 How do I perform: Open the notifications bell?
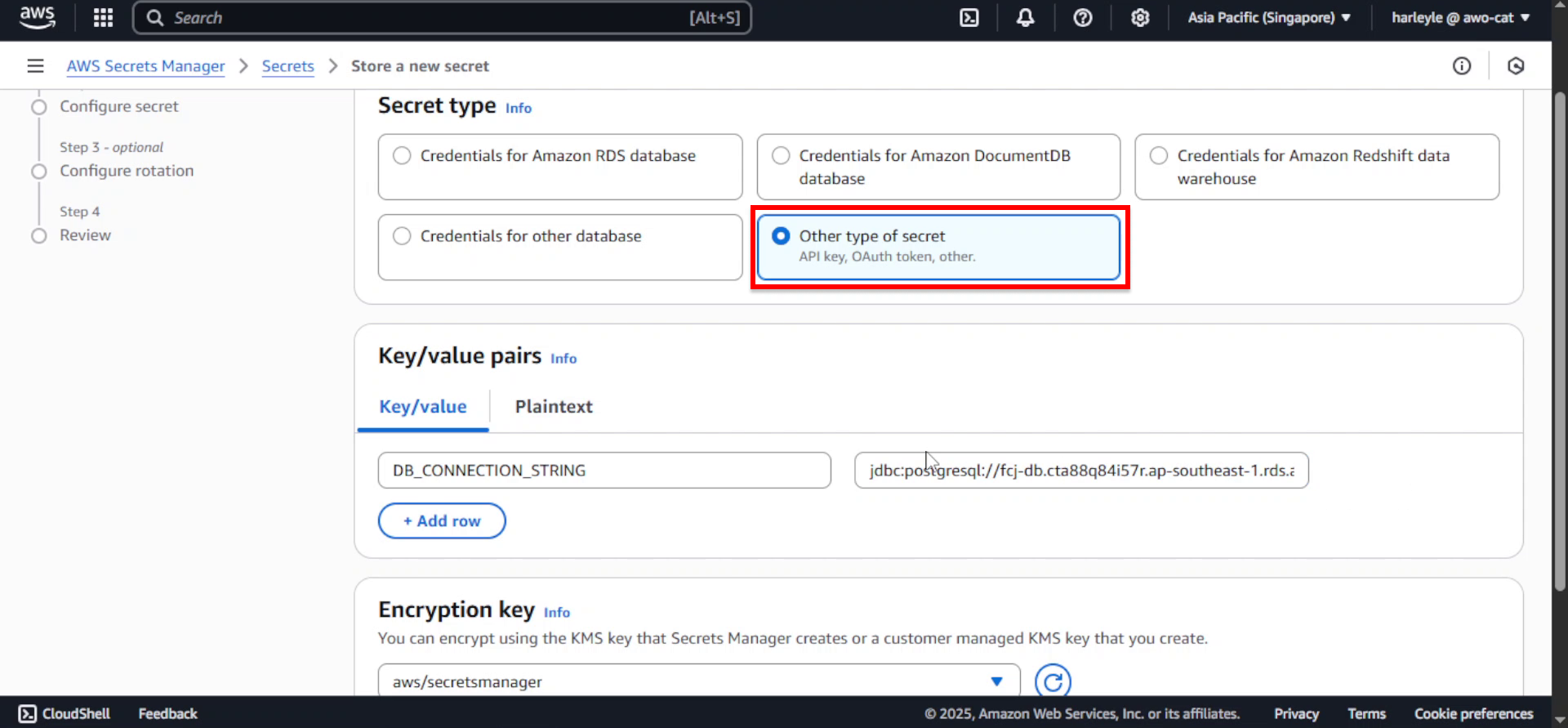pos(1025,17)
